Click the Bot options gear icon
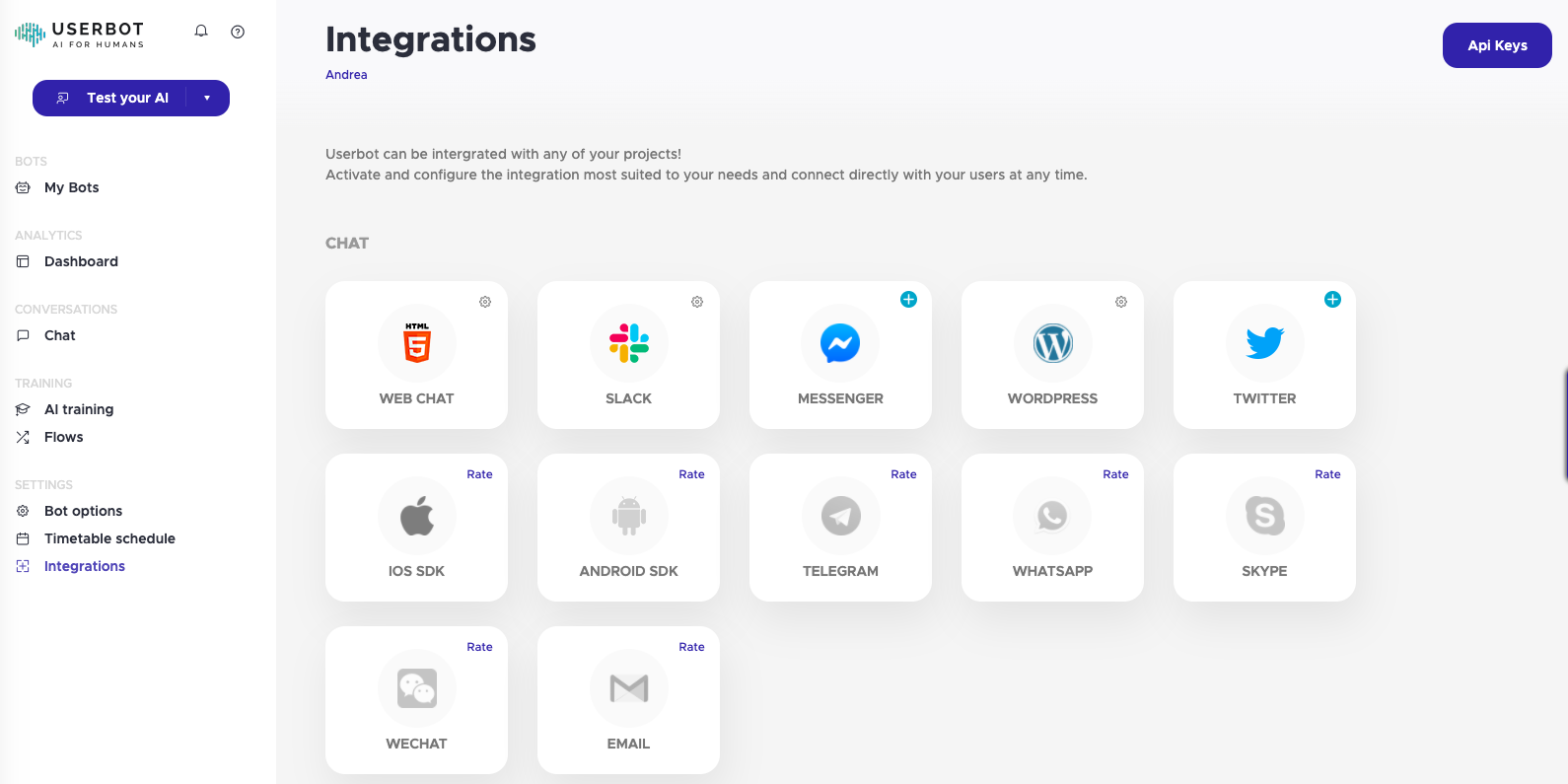The image size is (1568, 784). [23, 511]
